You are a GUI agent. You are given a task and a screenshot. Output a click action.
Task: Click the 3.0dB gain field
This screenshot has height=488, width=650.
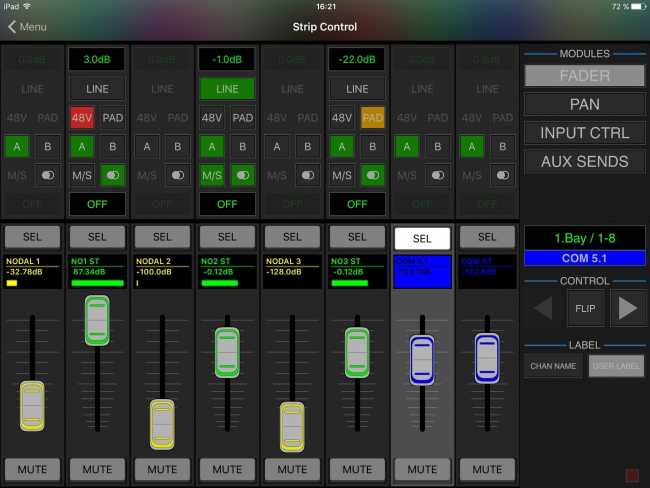pos(97,59)
